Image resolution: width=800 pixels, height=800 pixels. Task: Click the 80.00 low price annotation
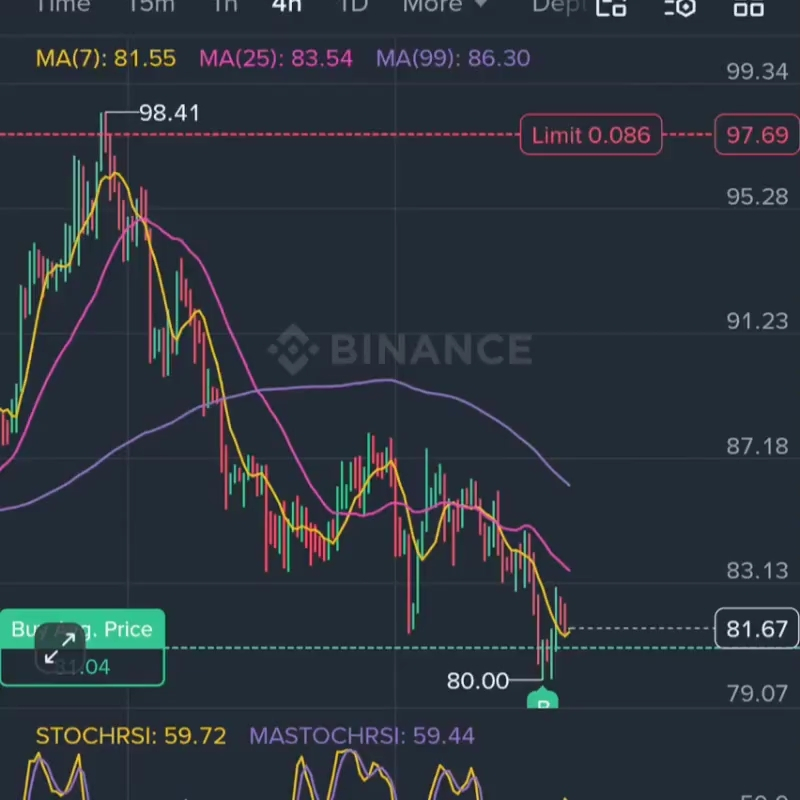(x=478, y=681)
